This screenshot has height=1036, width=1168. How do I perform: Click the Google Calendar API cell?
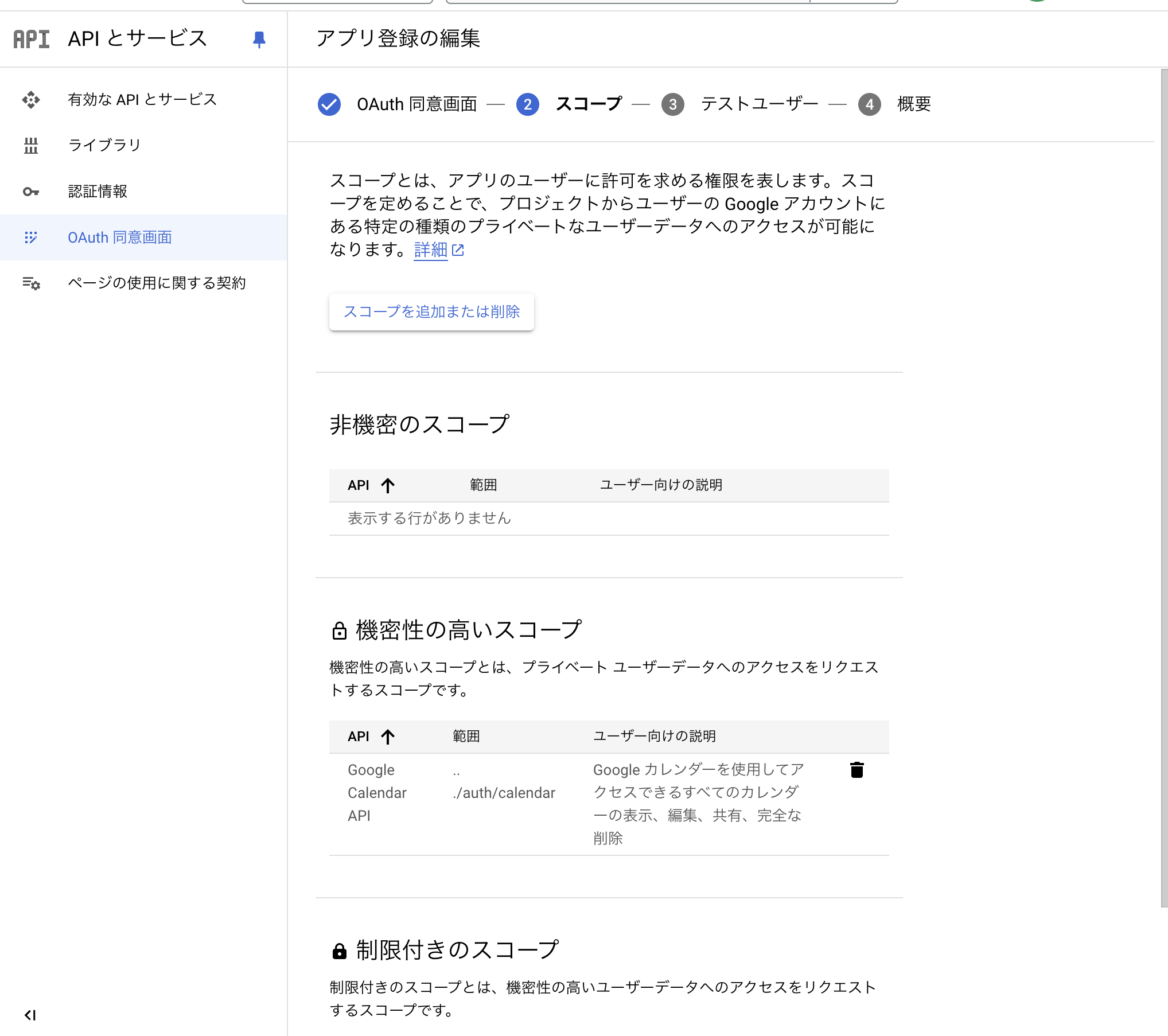(377, 793)
